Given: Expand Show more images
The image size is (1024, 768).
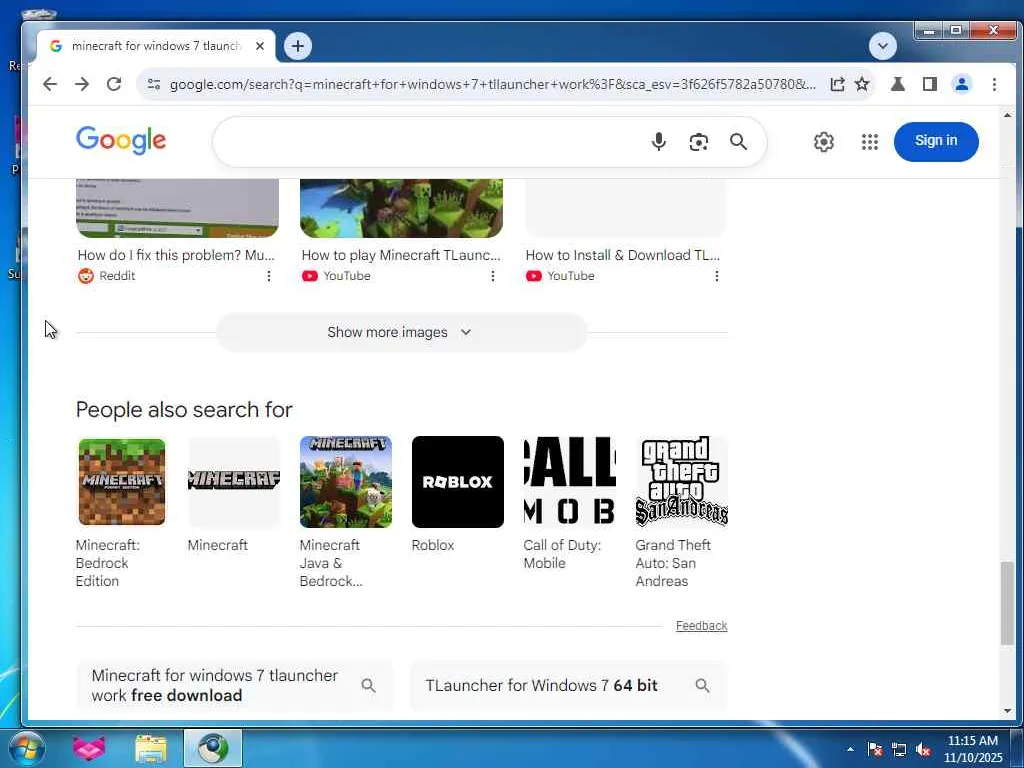Looking at the screenshot, I should pyautogui.click(x=401, y=332).
